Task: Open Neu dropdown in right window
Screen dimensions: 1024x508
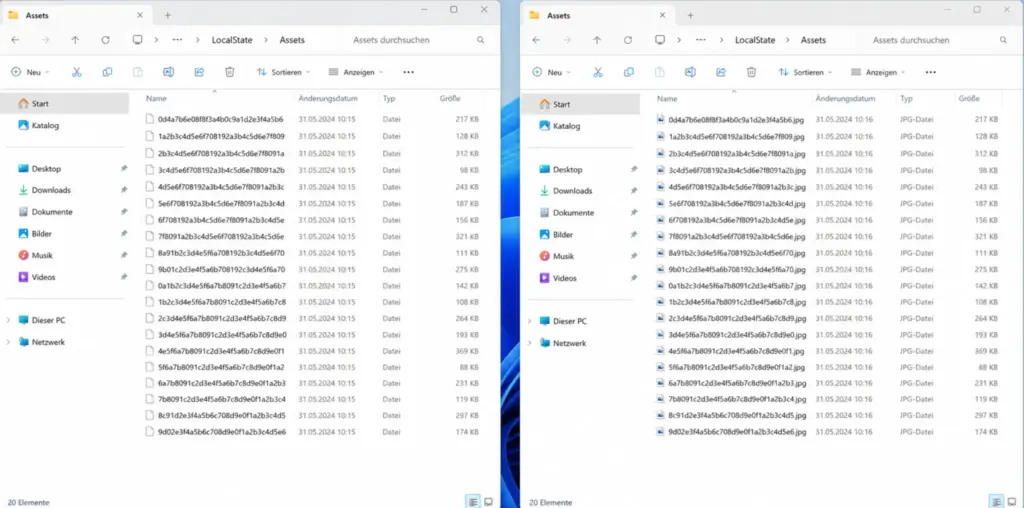Action: pos(552,72)
